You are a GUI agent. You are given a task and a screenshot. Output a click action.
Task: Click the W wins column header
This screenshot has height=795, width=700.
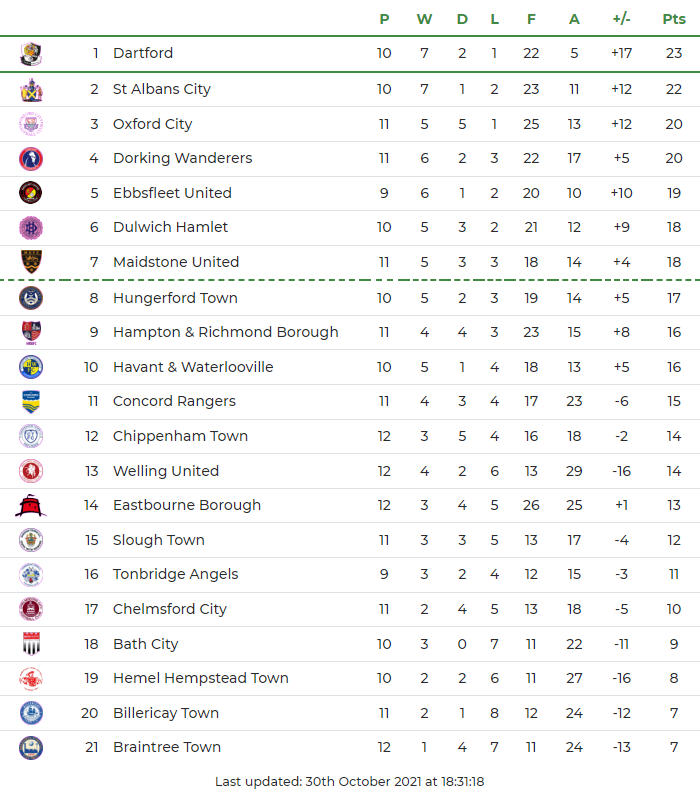(424, 19)
